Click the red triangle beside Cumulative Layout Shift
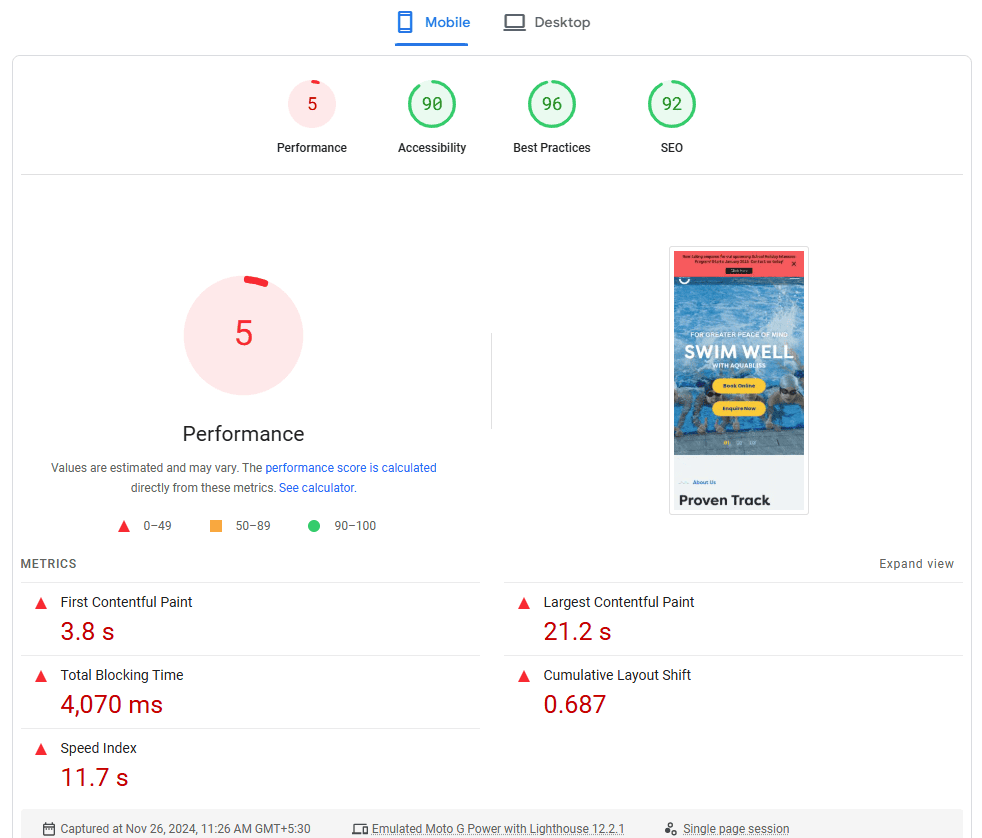 click(x=524, y=677)
